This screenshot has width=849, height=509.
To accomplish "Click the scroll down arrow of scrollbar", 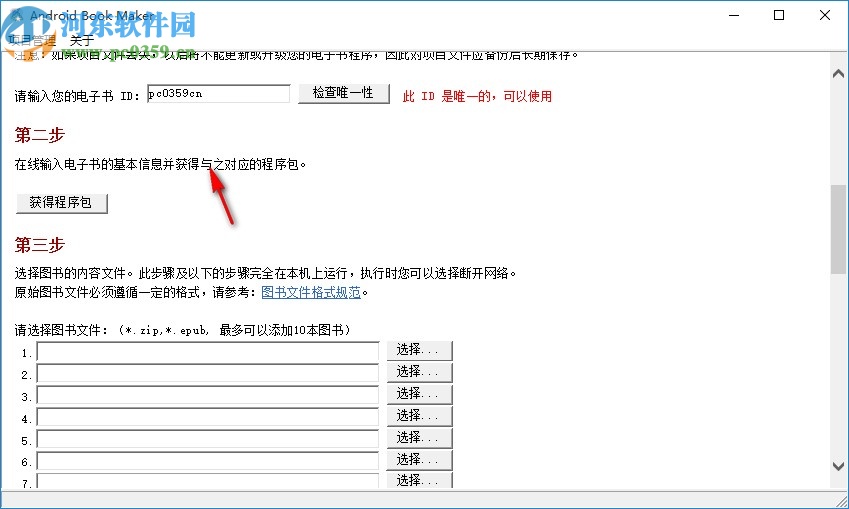I will [838, 466].
